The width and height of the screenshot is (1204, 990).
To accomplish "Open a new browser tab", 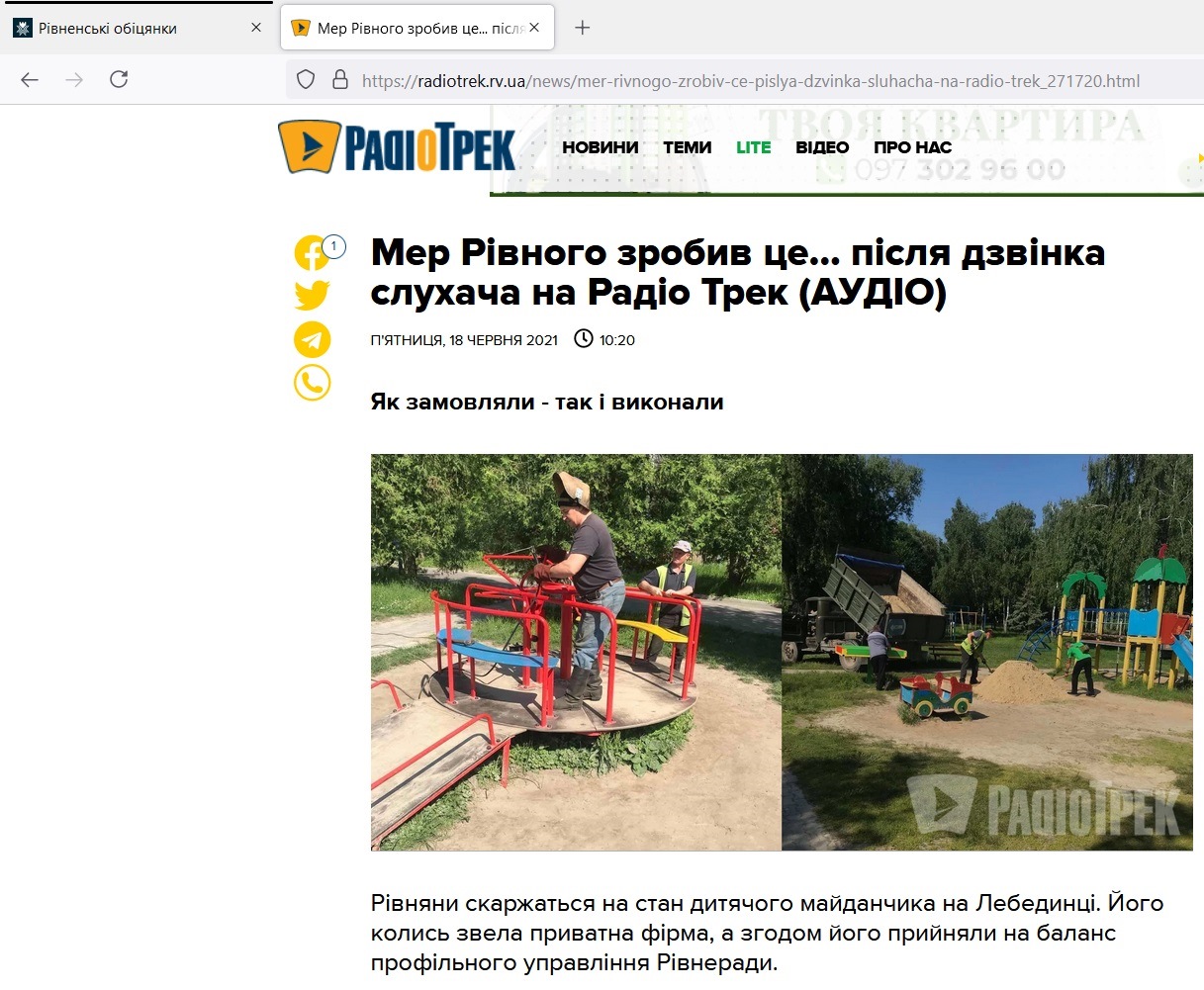I will point(583,28).
